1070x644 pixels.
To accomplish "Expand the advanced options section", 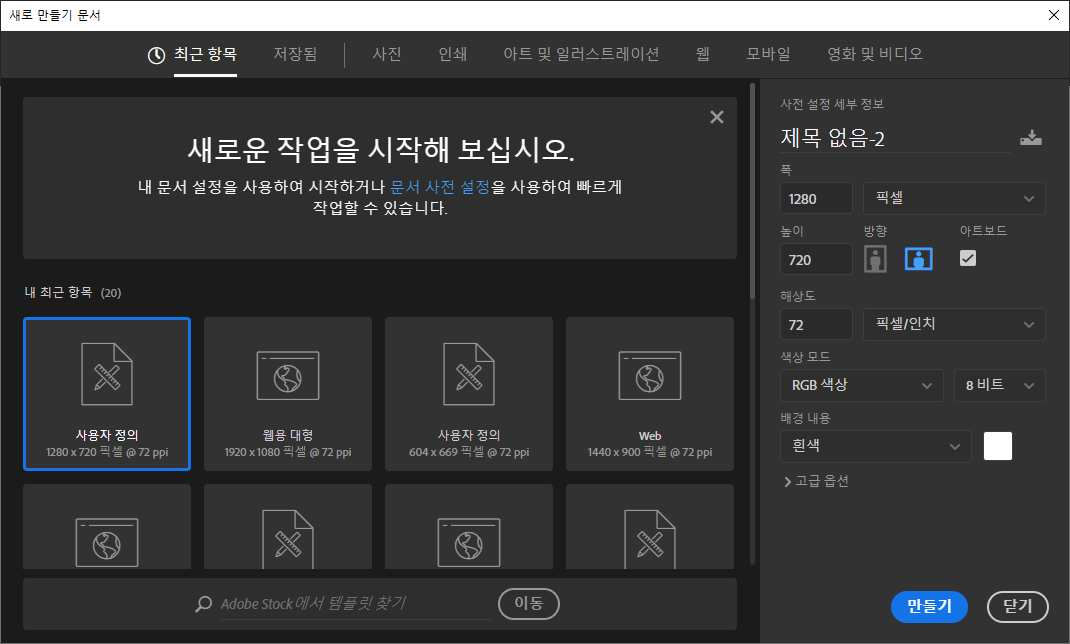I will [x=816, y=481].
